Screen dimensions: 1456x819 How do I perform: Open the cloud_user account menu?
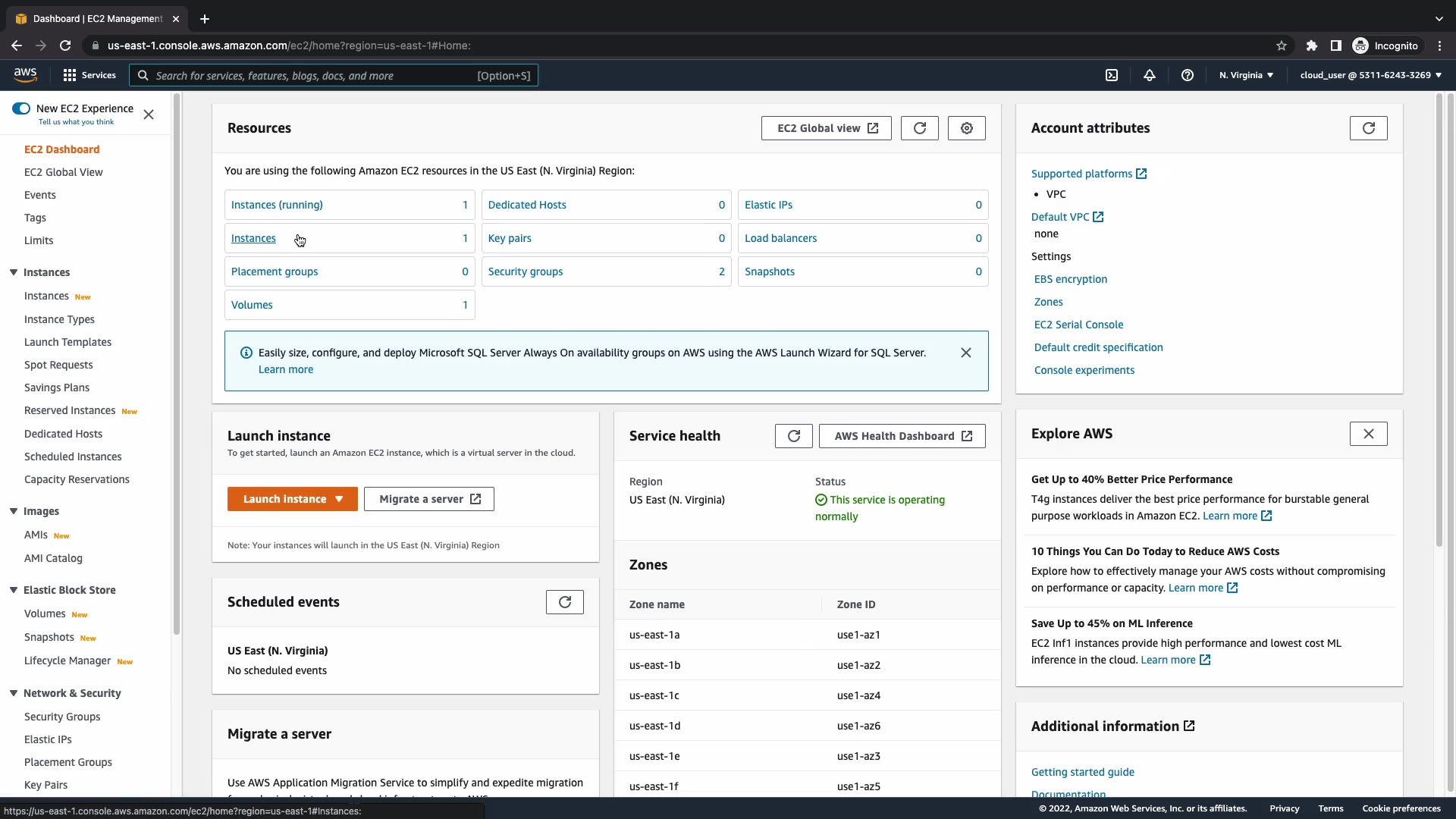click(x=1370, y=75)
